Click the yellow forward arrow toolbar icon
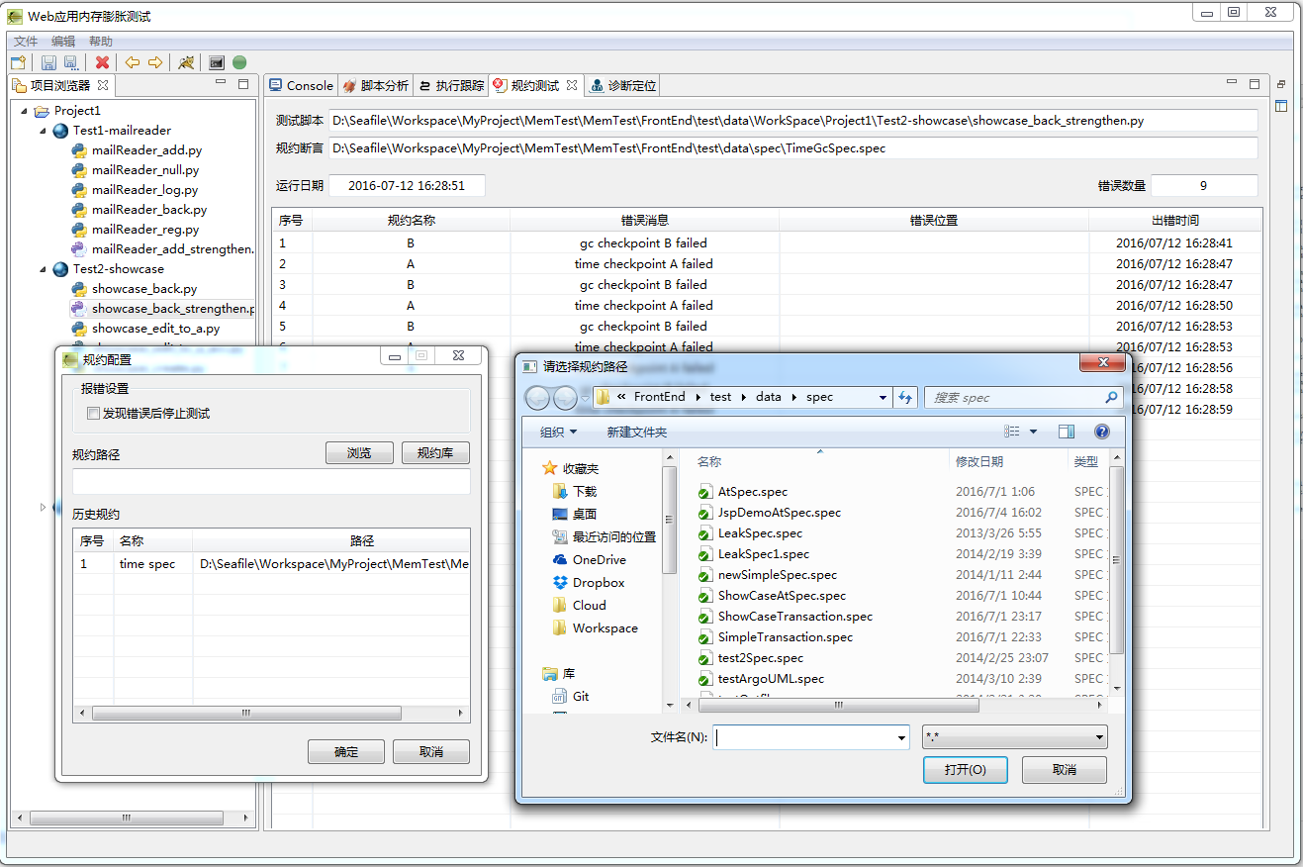The width and height of the screenshot is (1303, 867). pyautogui.click(x=155, y=62)
